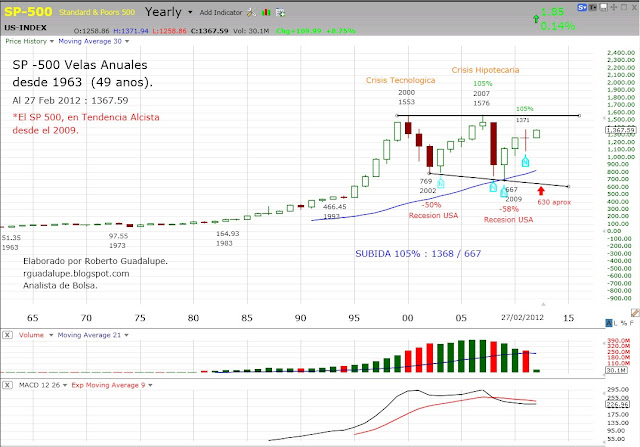Viewport: 640px width, 447px height.
Task: Click the 1,367.59 current price box
Action: [x=620, y=130]
